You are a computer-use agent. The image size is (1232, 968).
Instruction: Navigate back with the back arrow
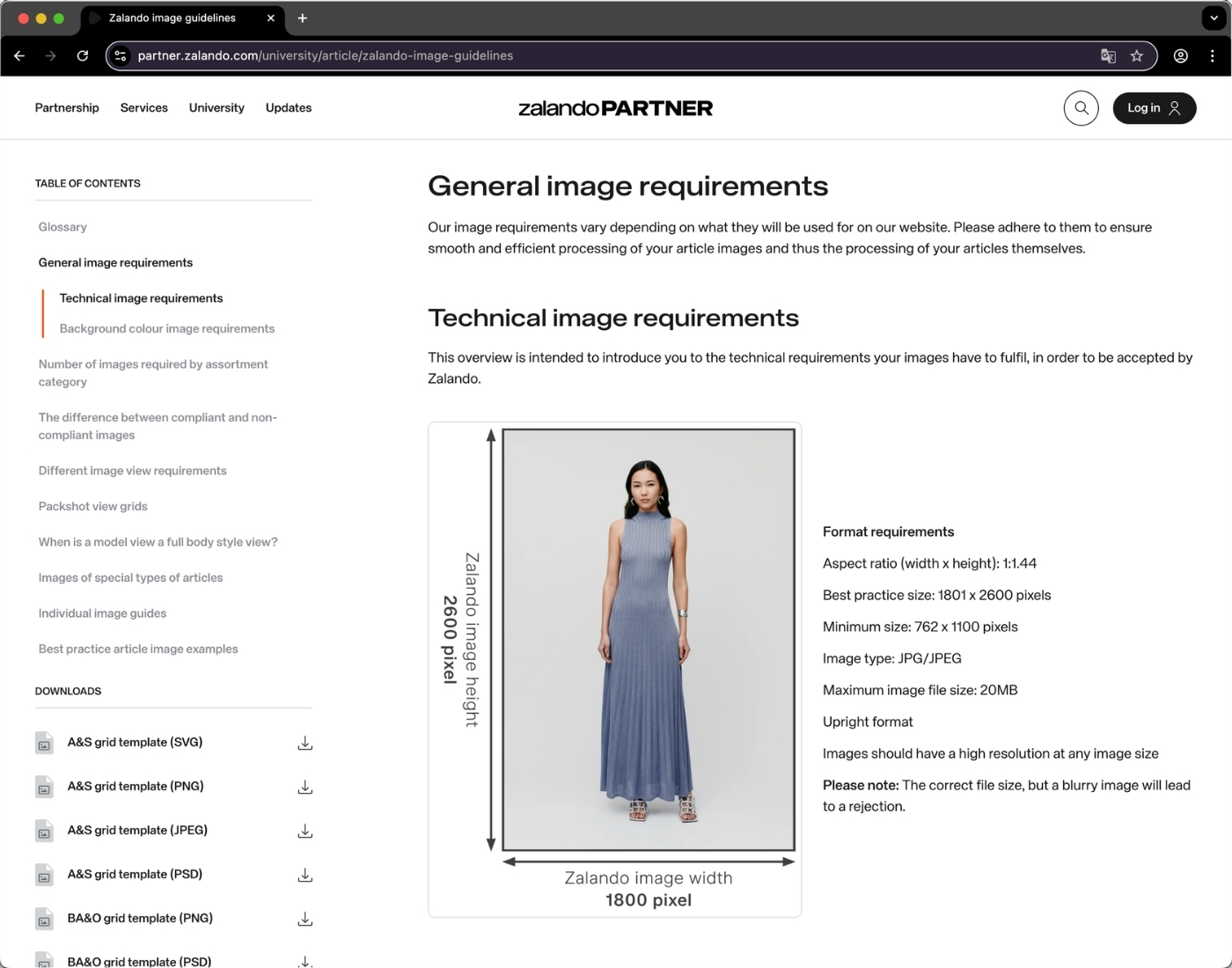[x=19, y=55]
